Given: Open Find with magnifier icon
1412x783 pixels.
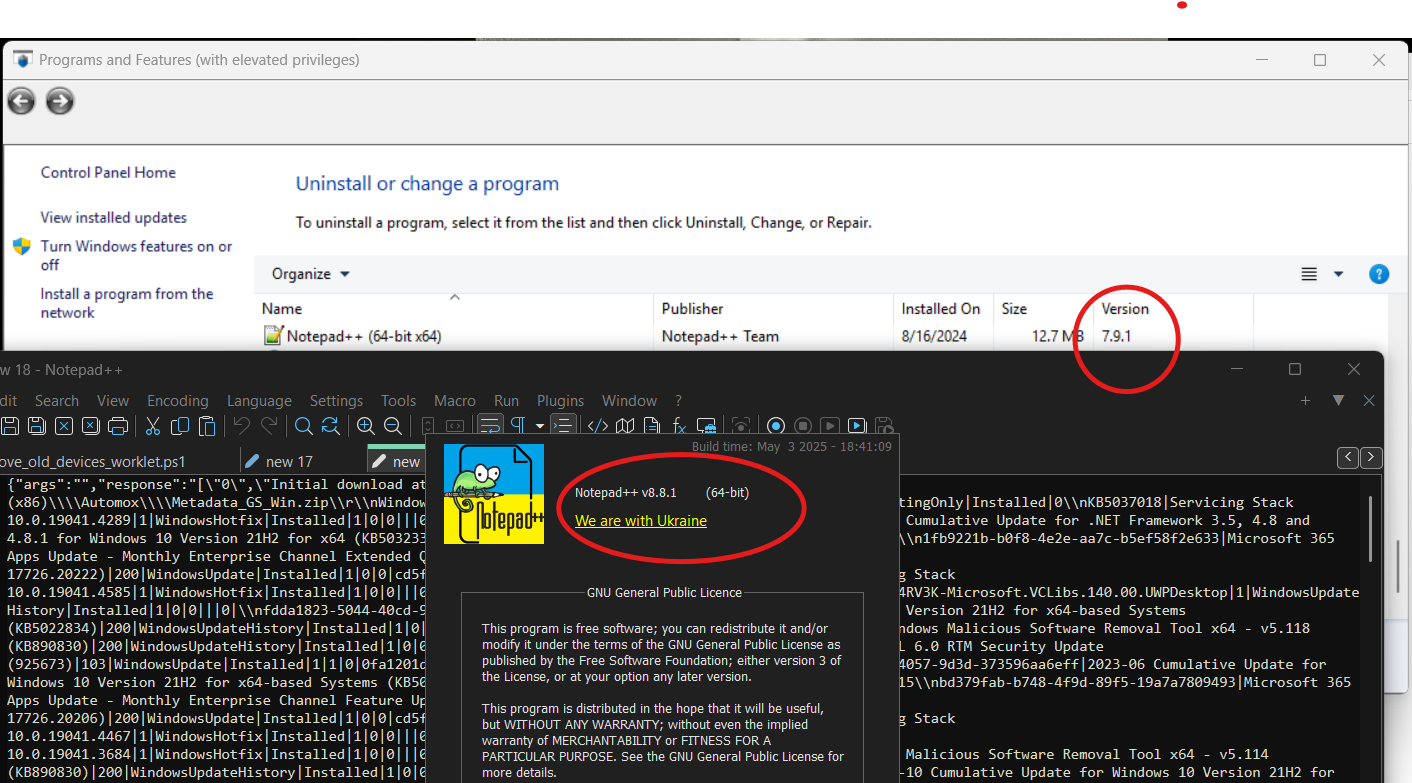Looking at the screenshot, I should pyautogui.click(x=304, y=425).
